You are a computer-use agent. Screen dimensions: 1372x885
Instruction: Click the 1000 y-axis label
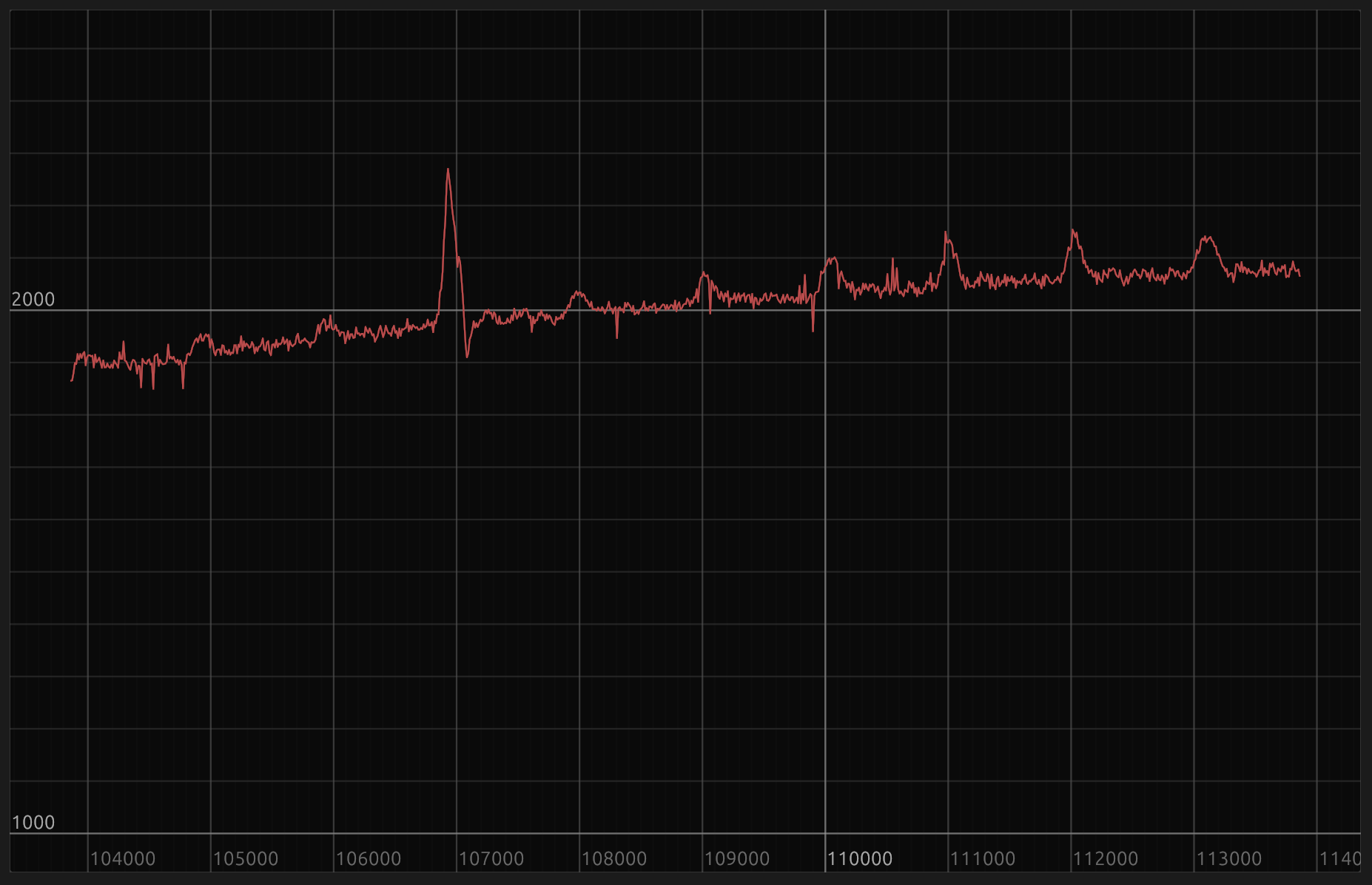[33, 823]
